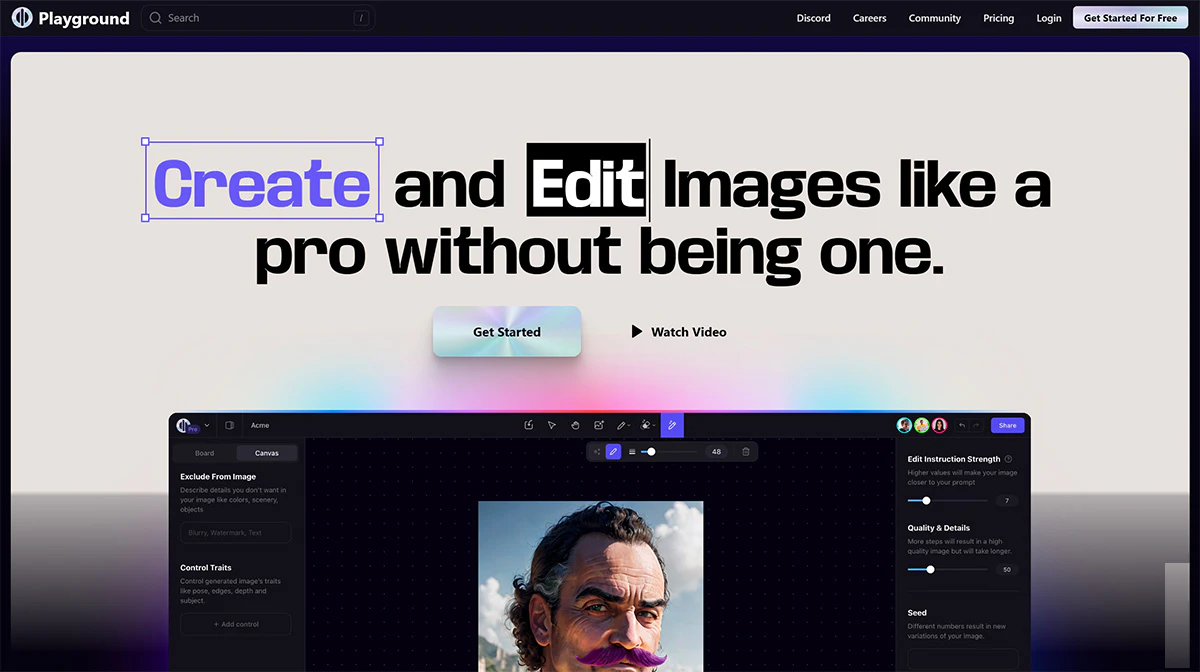Click Get Started For Free button
This screenshot has width=1200, height=672.
coord(1131,18)
